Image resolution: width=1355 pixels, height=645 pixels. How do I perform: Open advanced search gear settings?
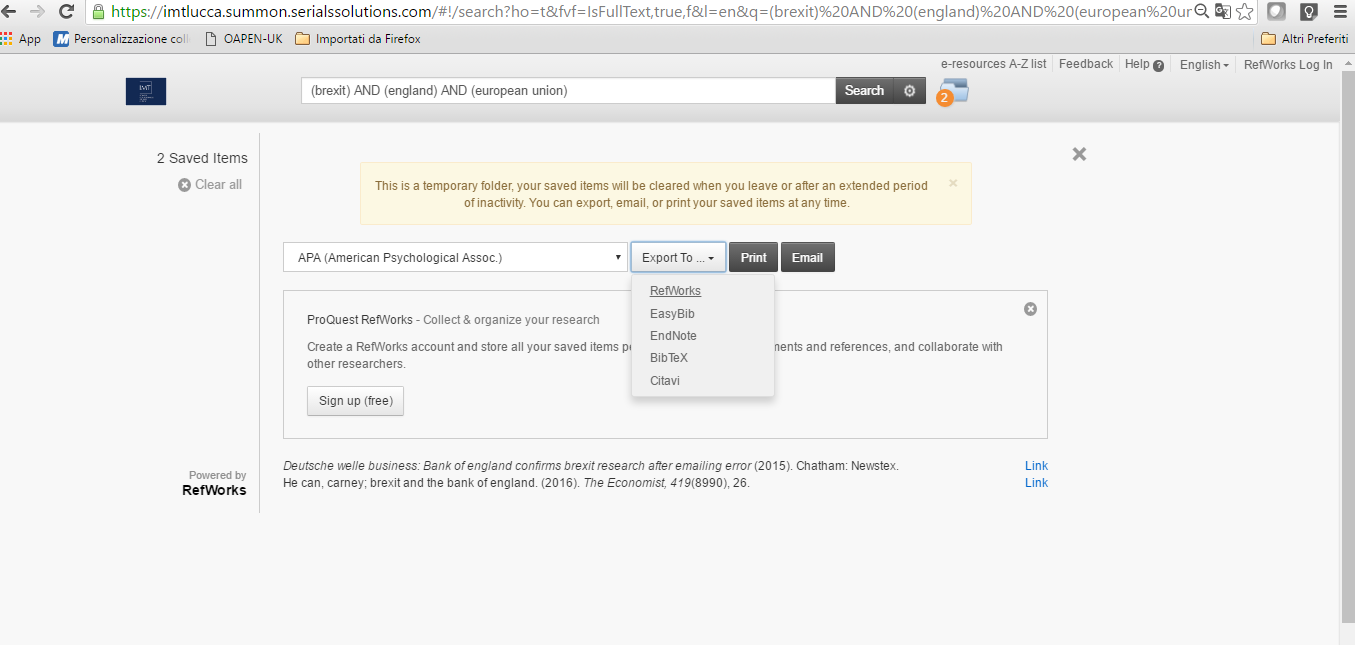[909, 91]
